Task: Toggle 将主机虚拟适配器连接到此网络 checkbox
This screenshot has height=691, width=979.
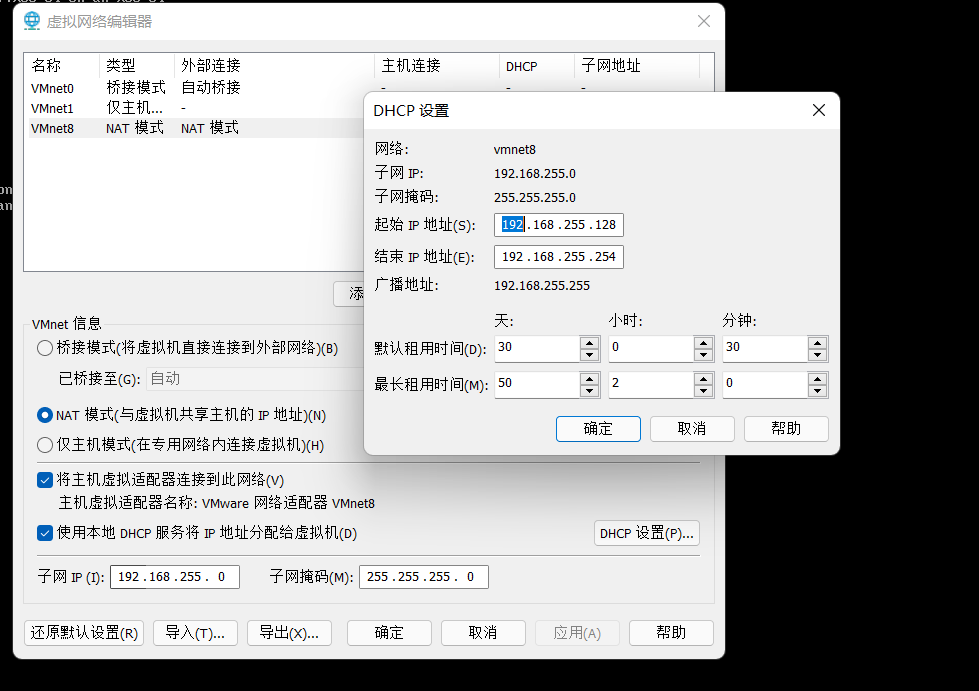Action: point(44,480)
